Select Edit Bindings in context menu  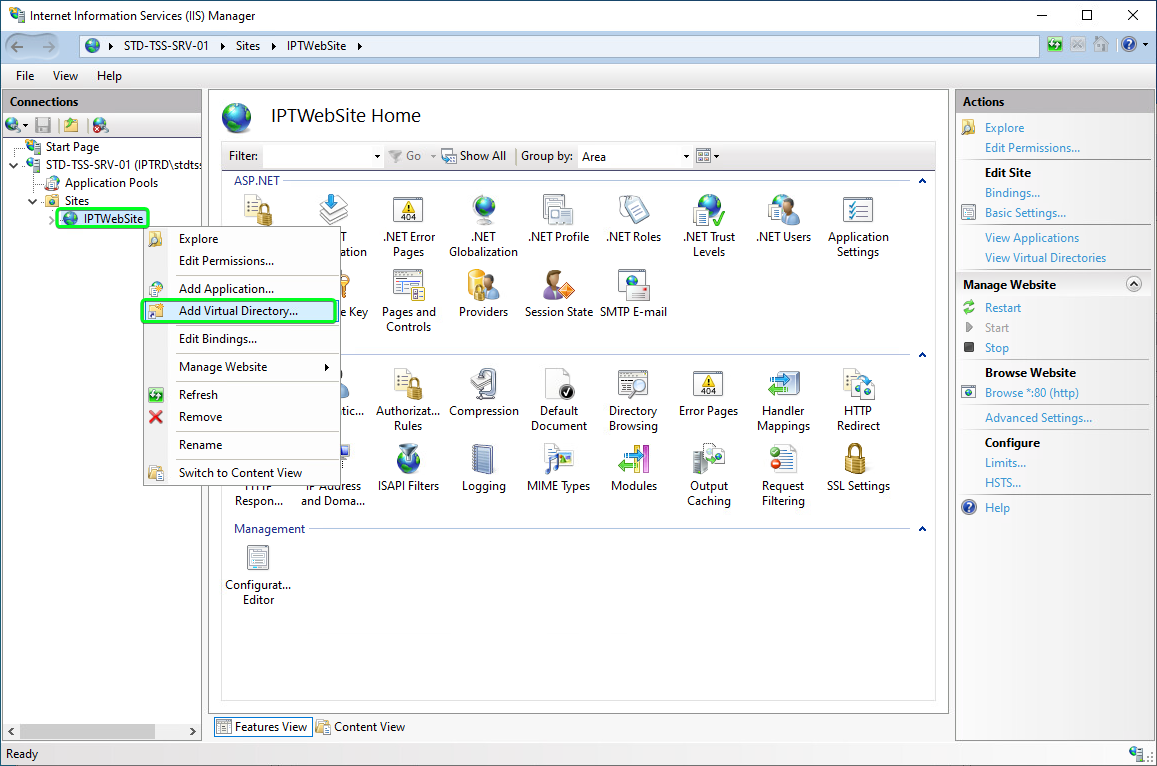click(241, 339)
